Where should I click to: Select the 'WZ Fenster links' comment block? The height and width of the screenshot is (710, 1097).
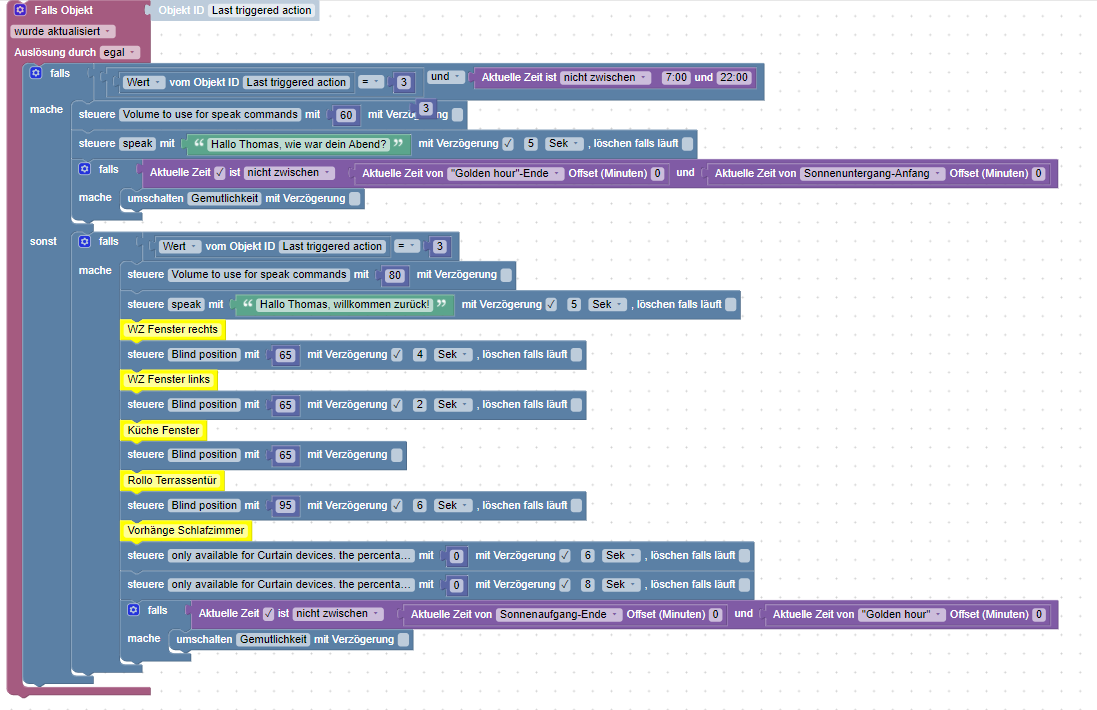click(169, 380)
